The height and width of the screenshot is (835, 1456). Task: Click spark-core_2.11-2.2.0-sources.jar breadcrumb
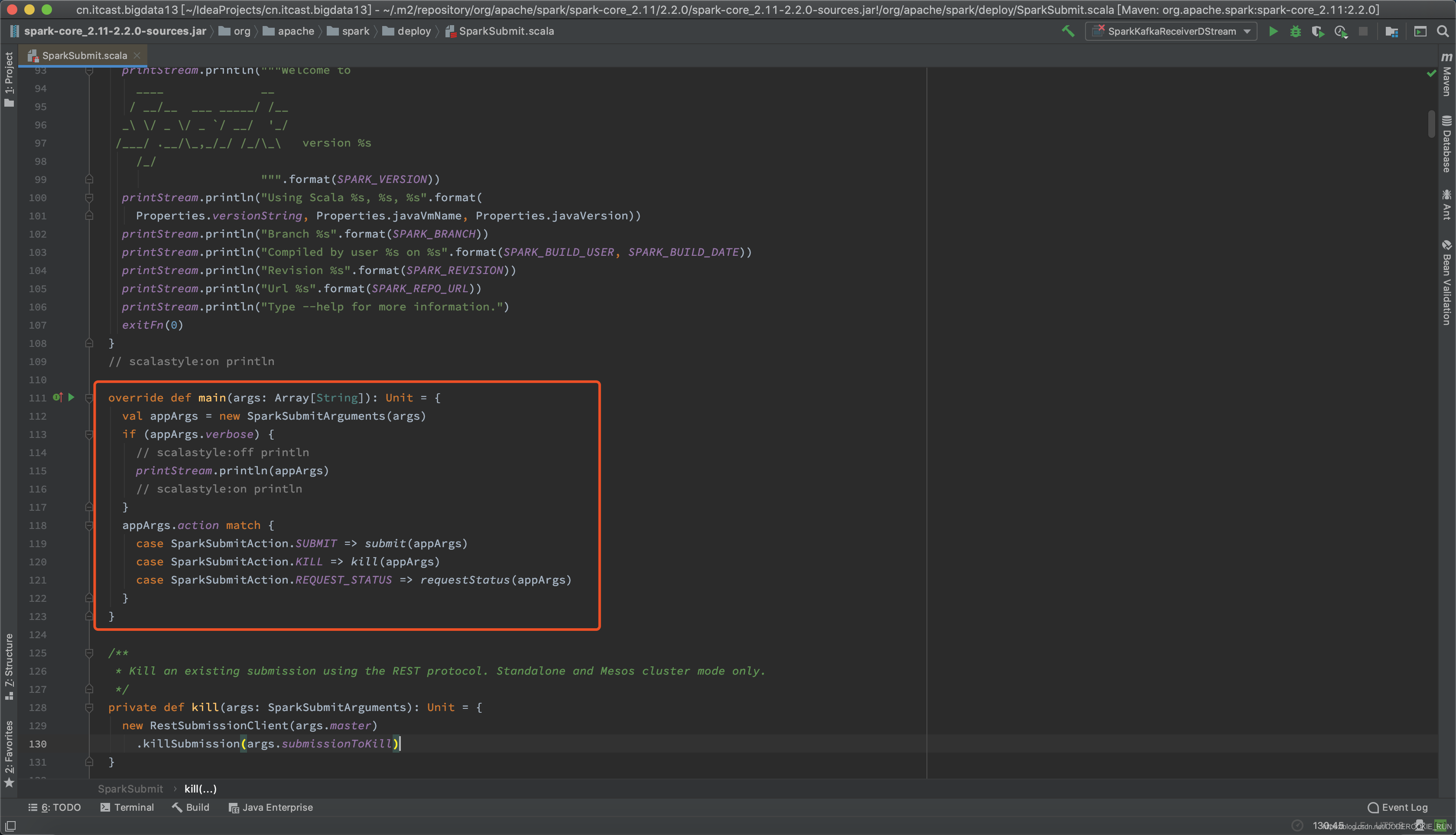108,31
